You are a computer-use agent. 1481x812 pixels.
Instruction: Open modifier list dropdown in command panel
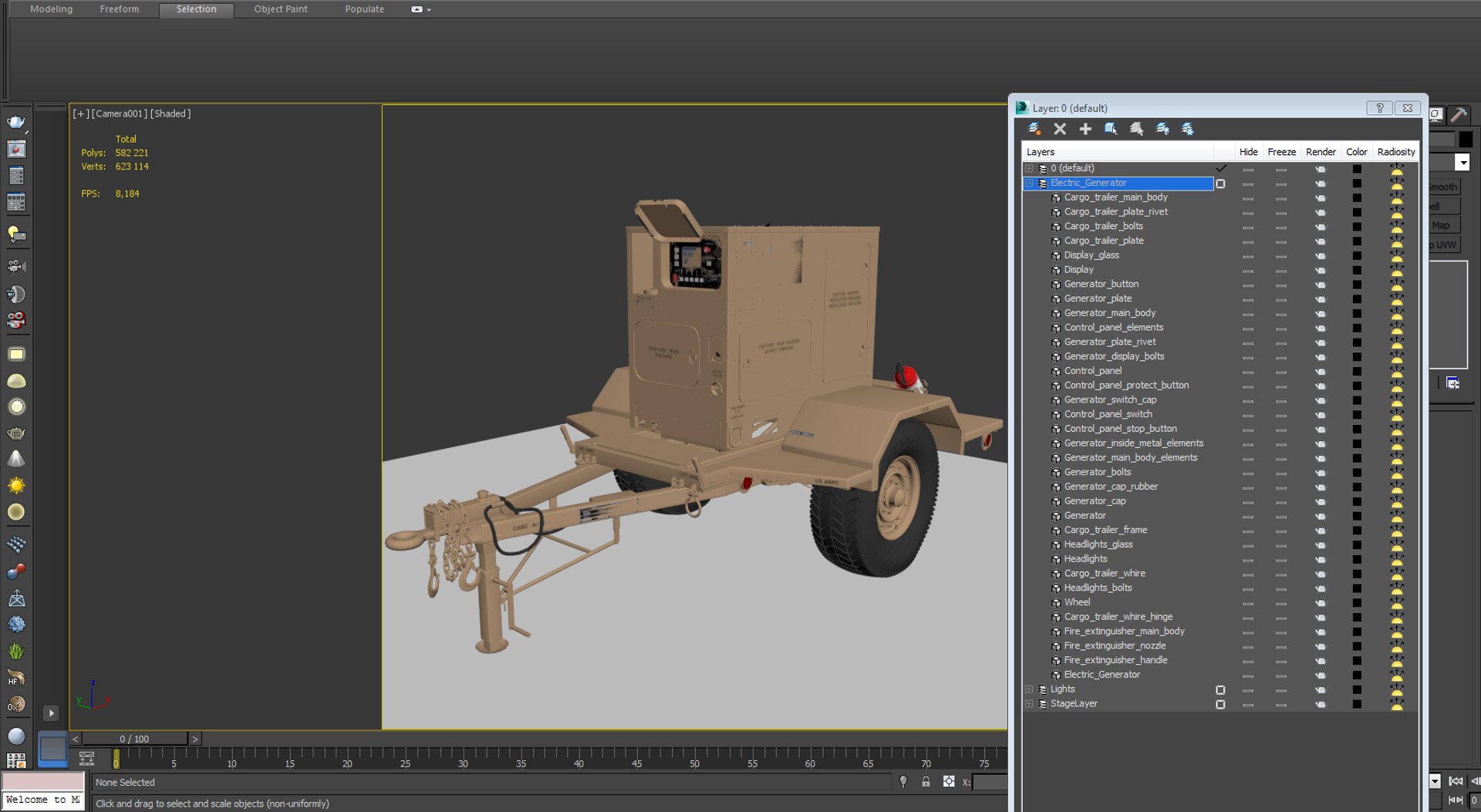(1462, 162)
